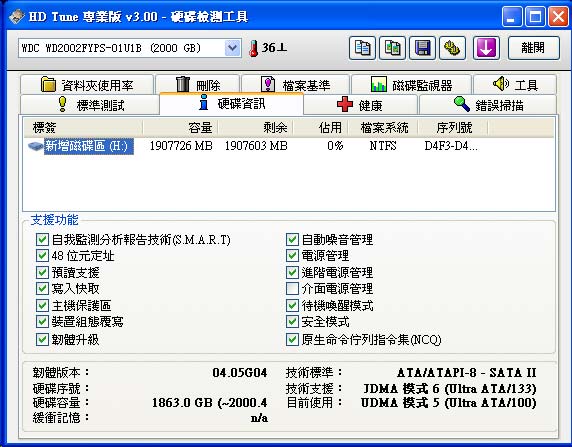Maximize the HD Tune window
The width and height of the screenshot is (572, 447).
535,16
